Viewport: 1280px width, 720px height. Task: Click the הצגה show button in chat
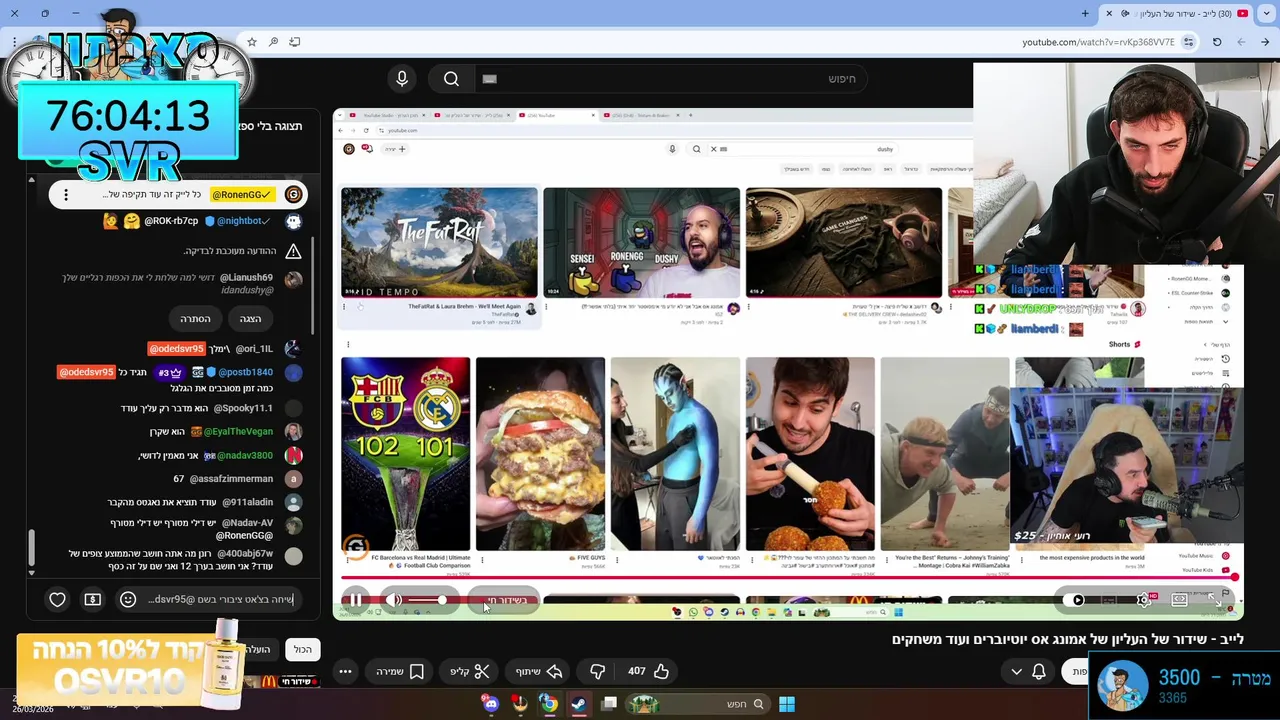tap(250, 318)
